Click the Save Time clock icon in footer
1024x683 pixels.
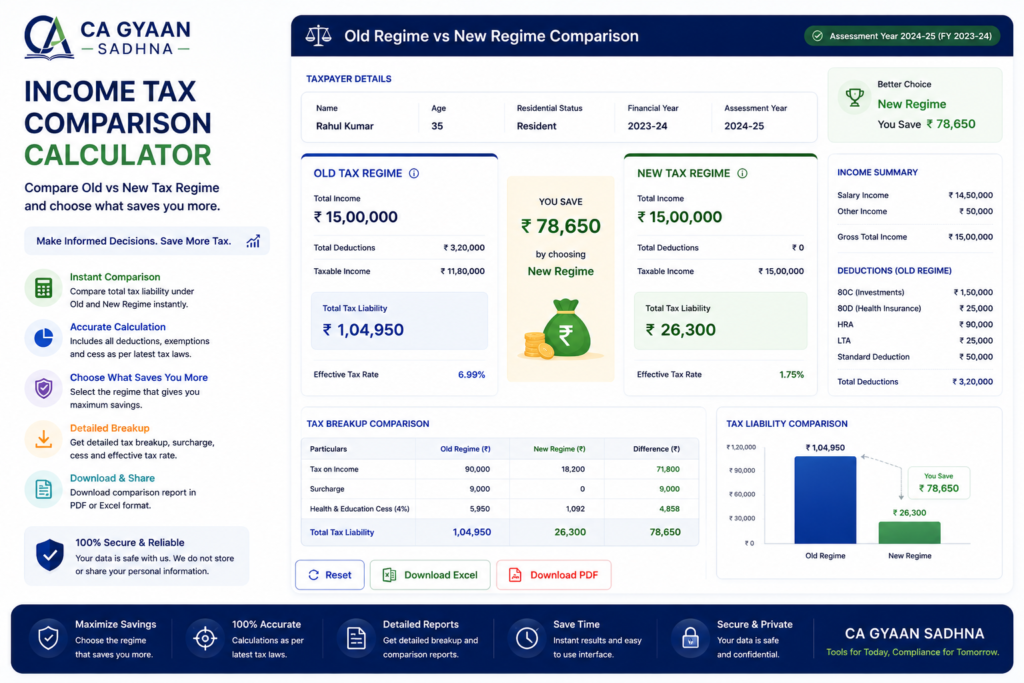(x=526, y=638)
